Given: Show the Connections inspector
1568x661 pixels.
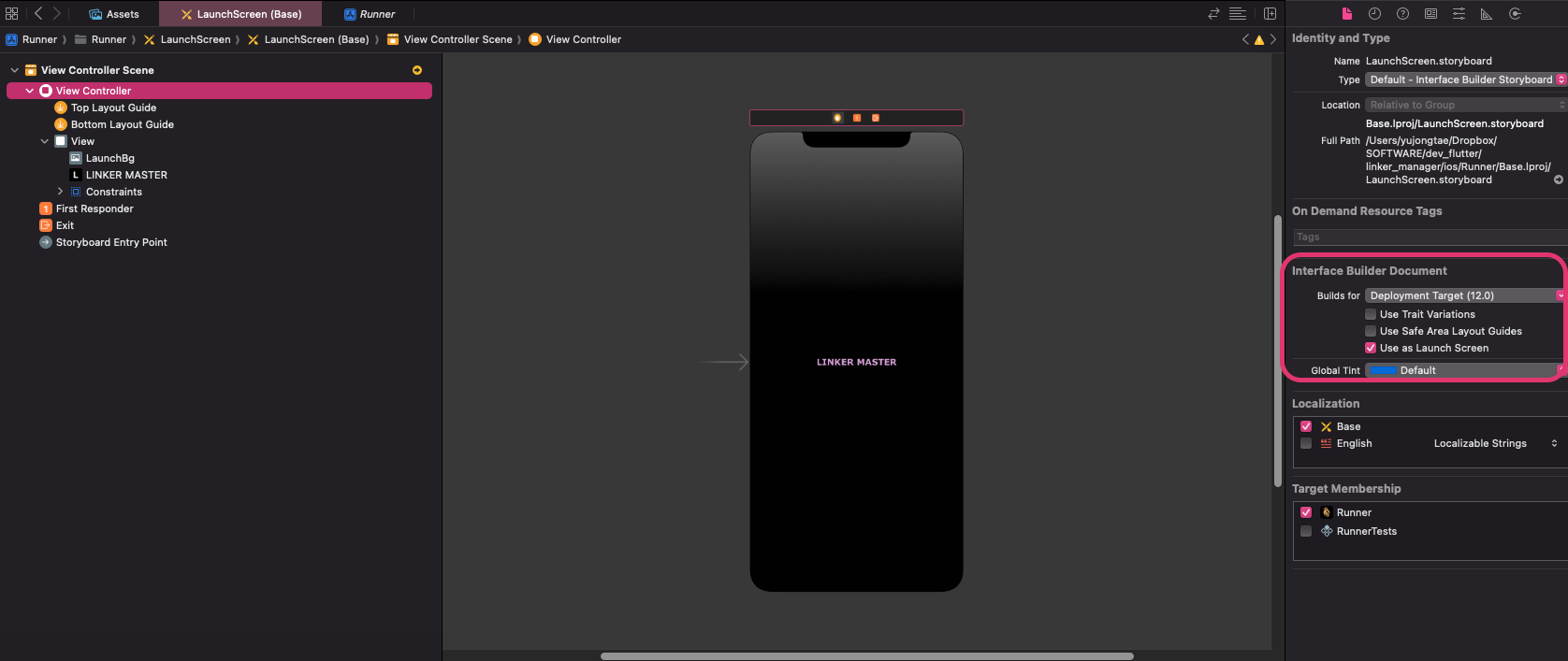Looking at the screenshot, I should 1515,13.
